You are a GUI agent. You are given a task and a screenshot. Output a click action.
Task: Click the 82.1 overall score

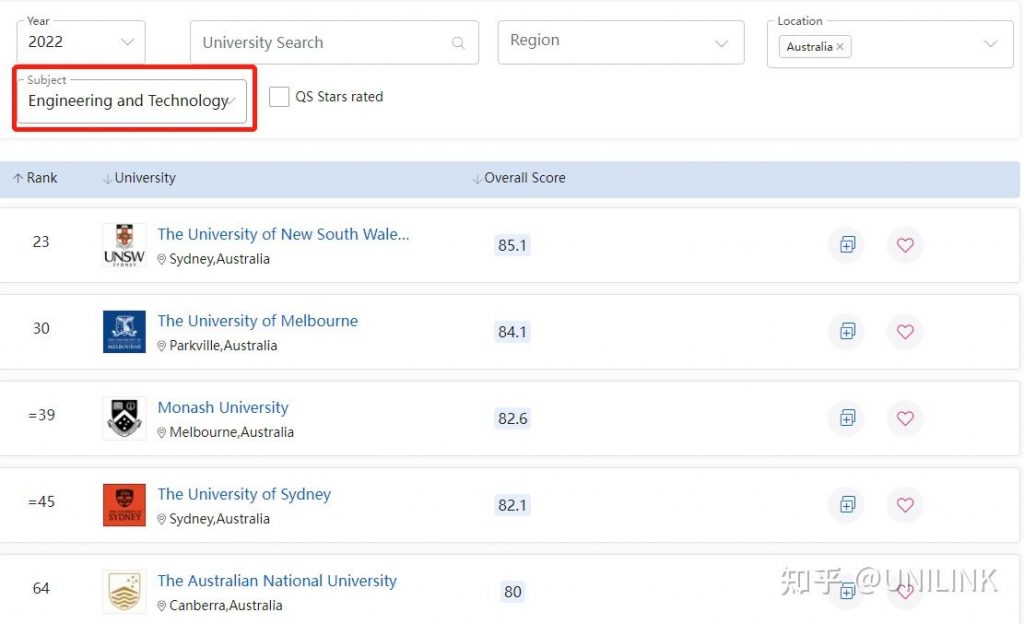click(x=512, y=505)
